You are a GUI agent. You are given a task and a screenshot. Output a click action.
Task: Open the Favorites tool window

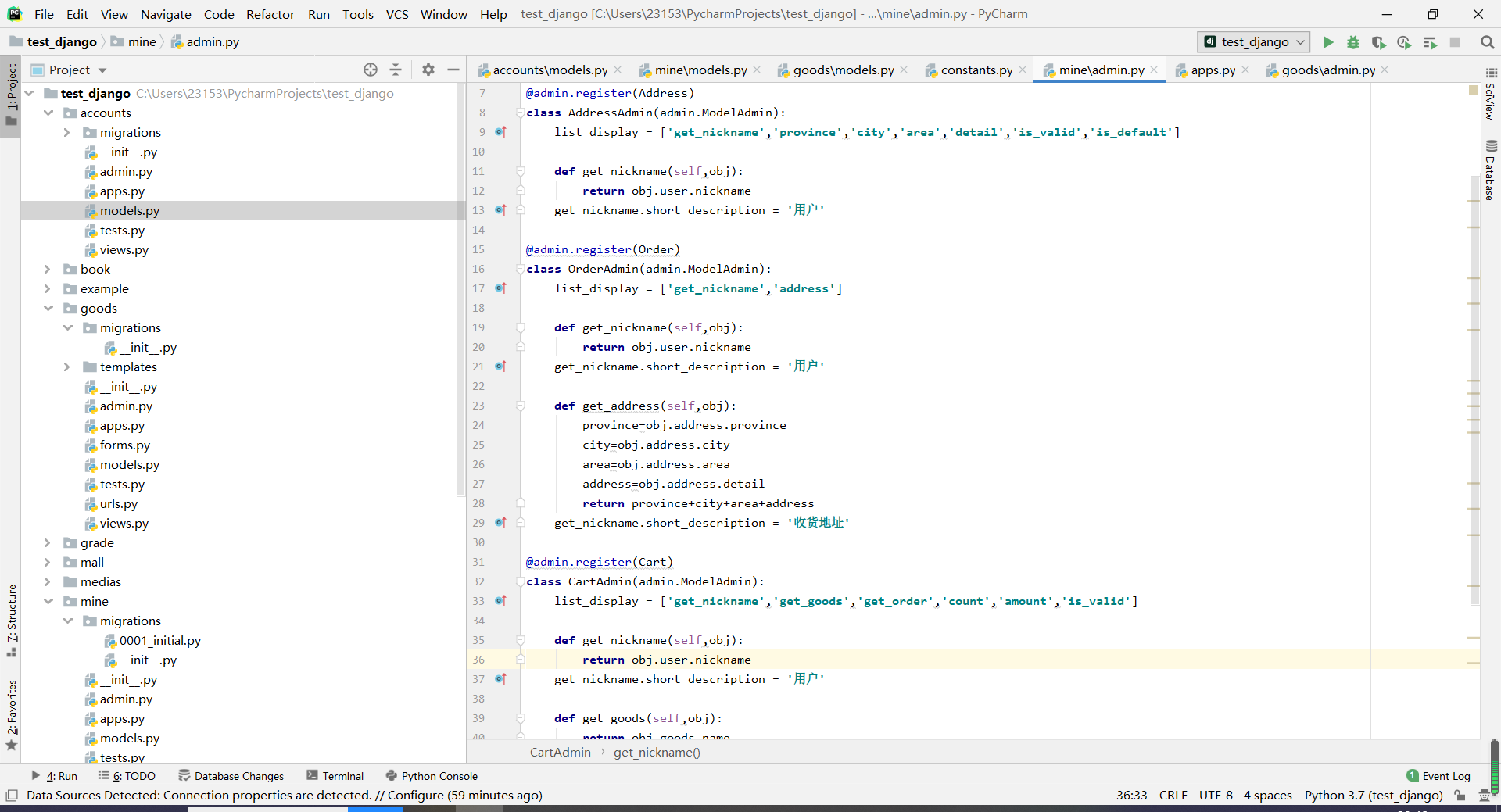12,714
